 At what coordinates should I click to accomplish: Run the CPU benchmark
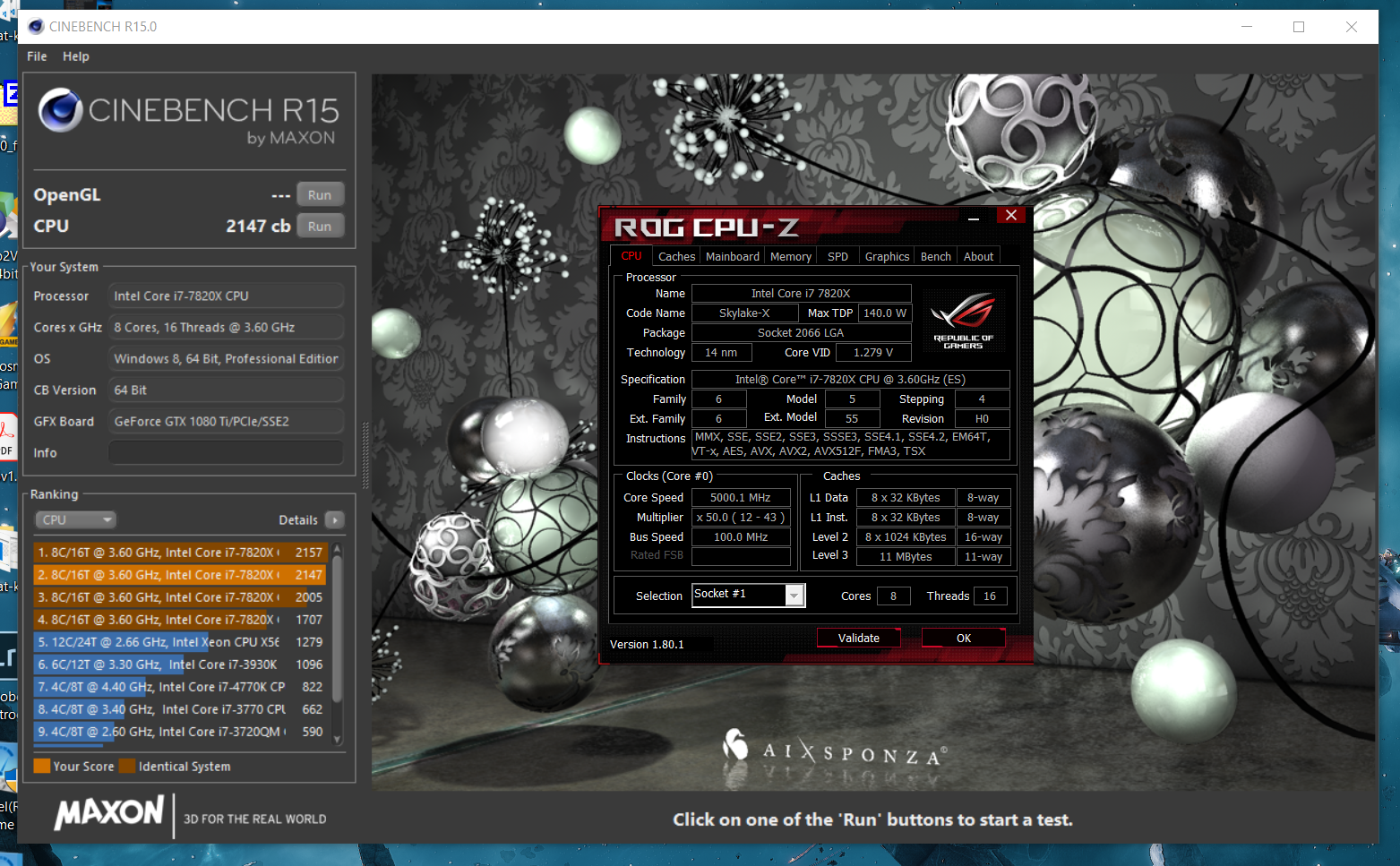tap(320, 227)
